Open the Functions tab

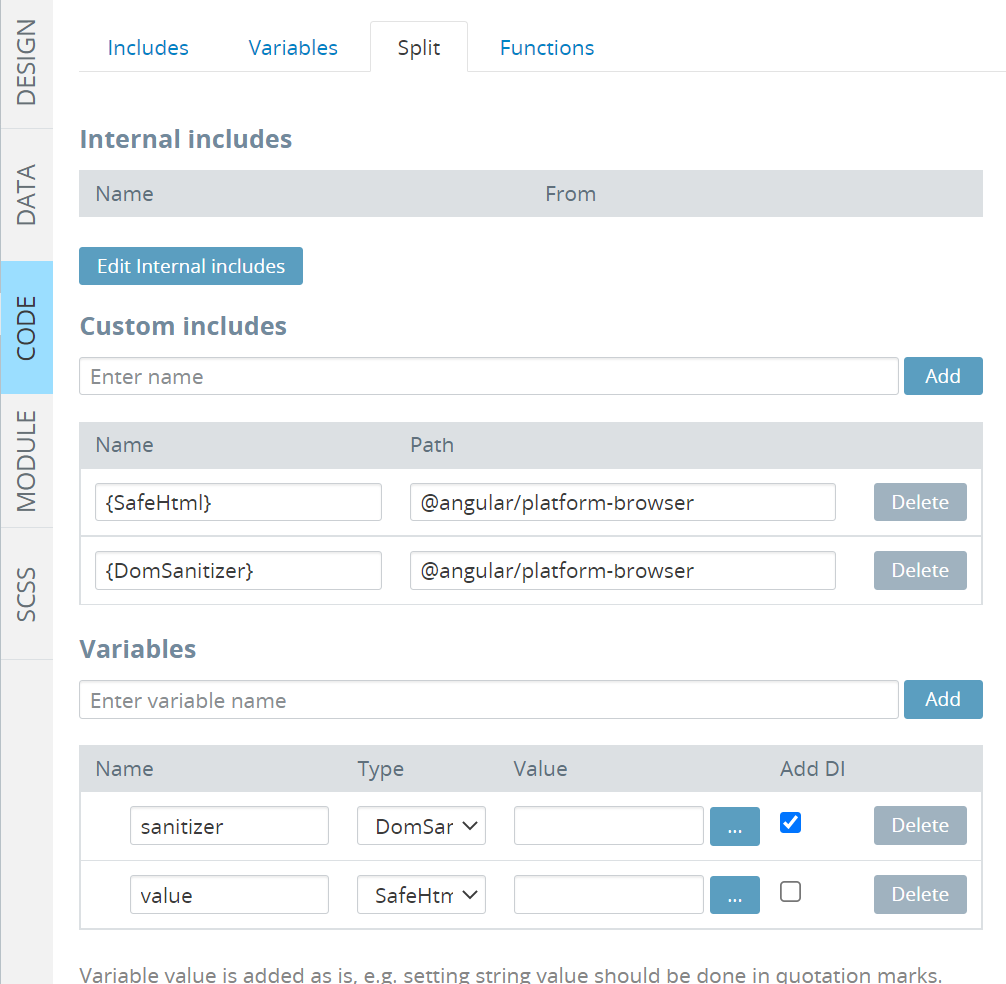547,48
